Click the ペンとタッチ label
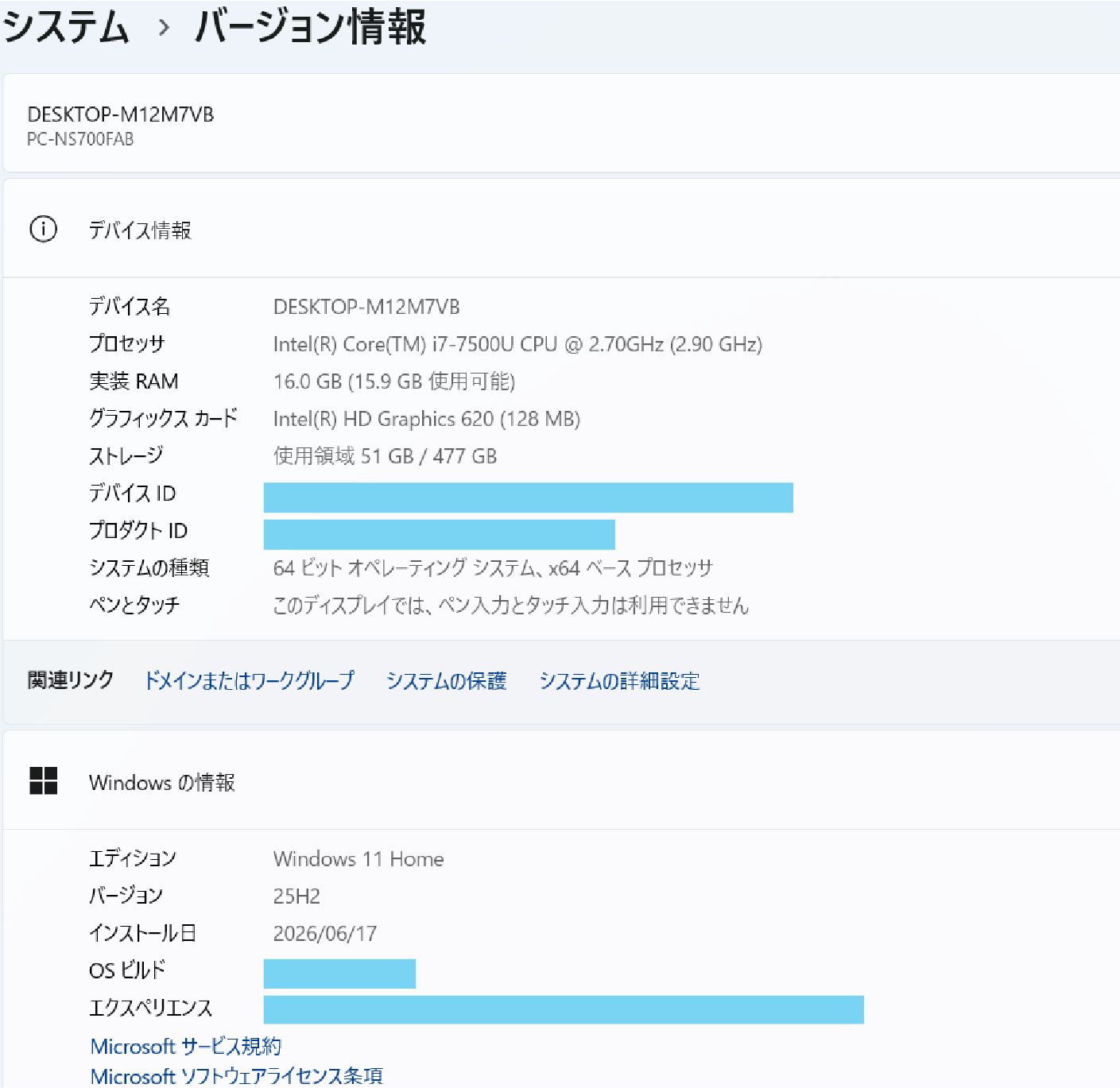The image size is (1120, 1088). [x=134, y=605]
